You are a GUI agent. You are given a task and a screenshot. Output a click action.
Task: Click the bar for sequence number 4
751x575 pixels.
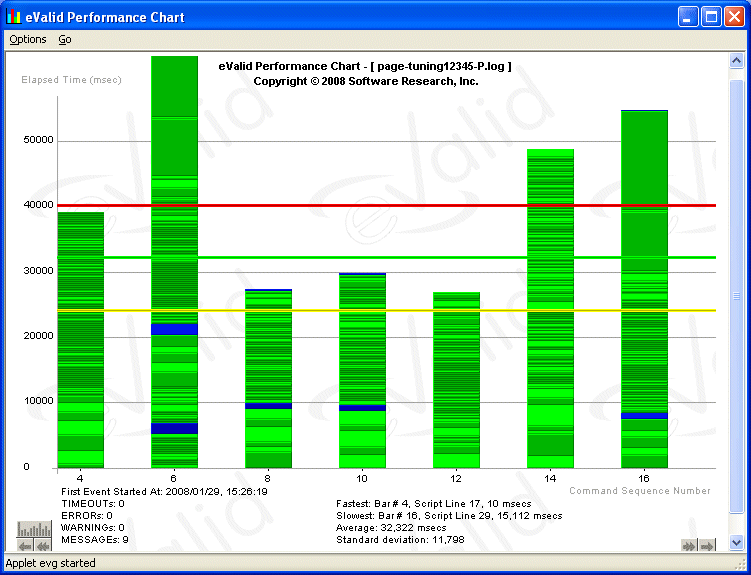point(80,340)
